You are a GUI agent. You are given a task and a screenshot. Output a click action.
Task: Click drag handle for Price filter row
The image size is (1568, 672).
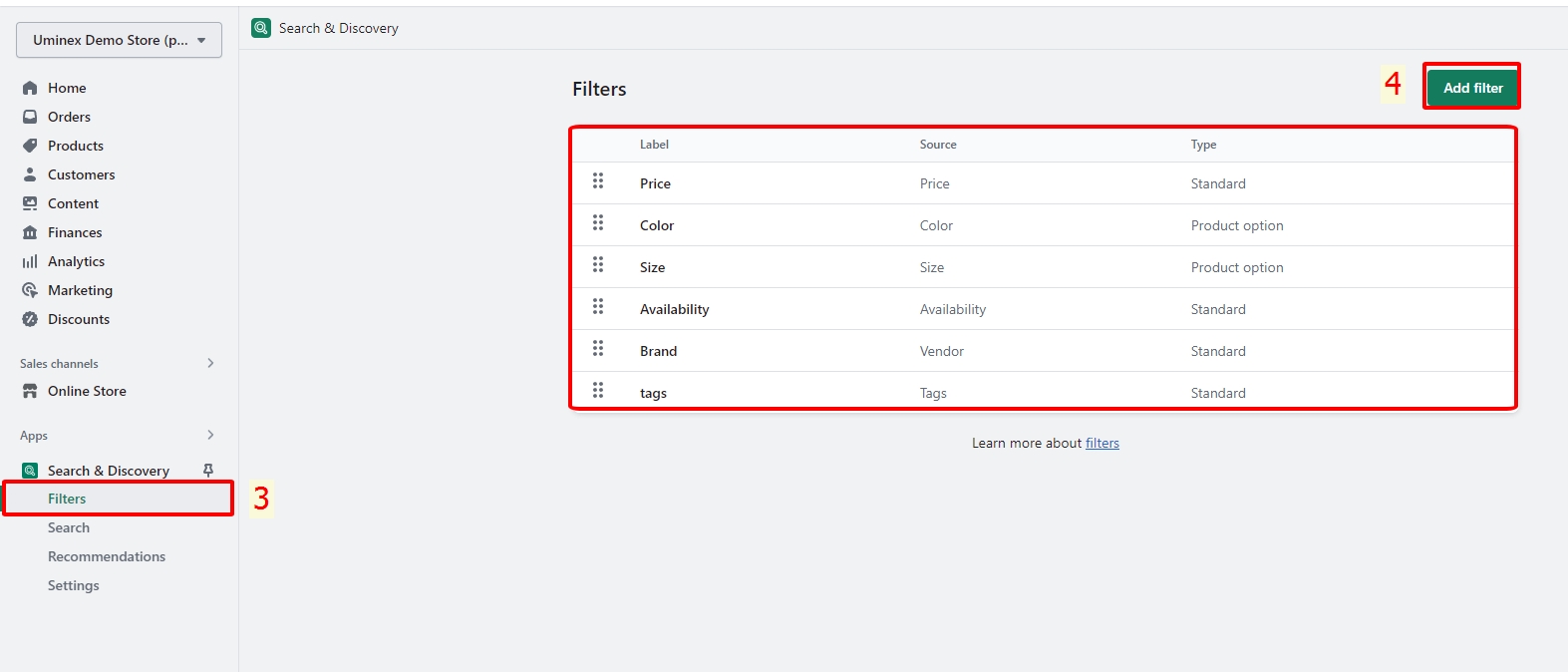[x=598, y=181]
